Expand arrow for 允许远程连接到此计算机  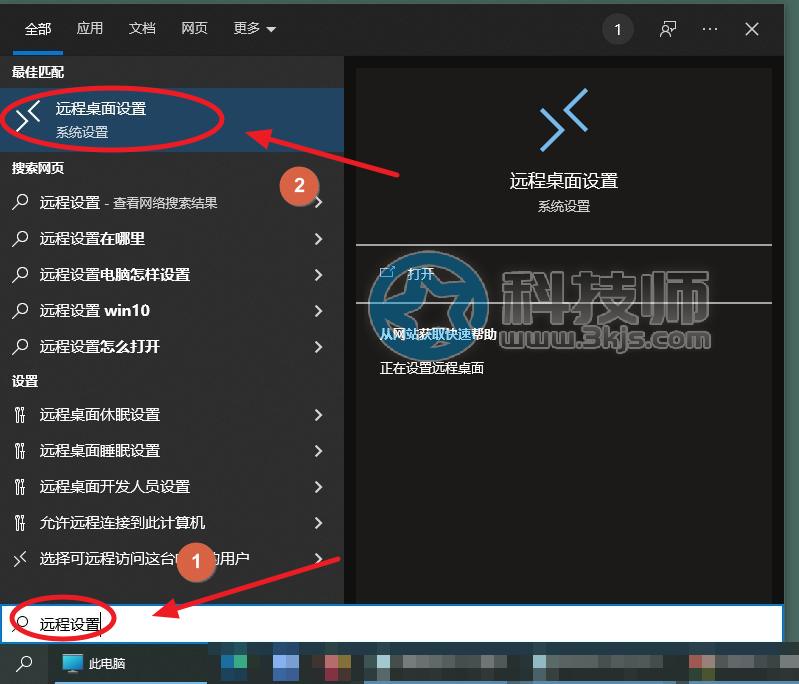point(318,523)
